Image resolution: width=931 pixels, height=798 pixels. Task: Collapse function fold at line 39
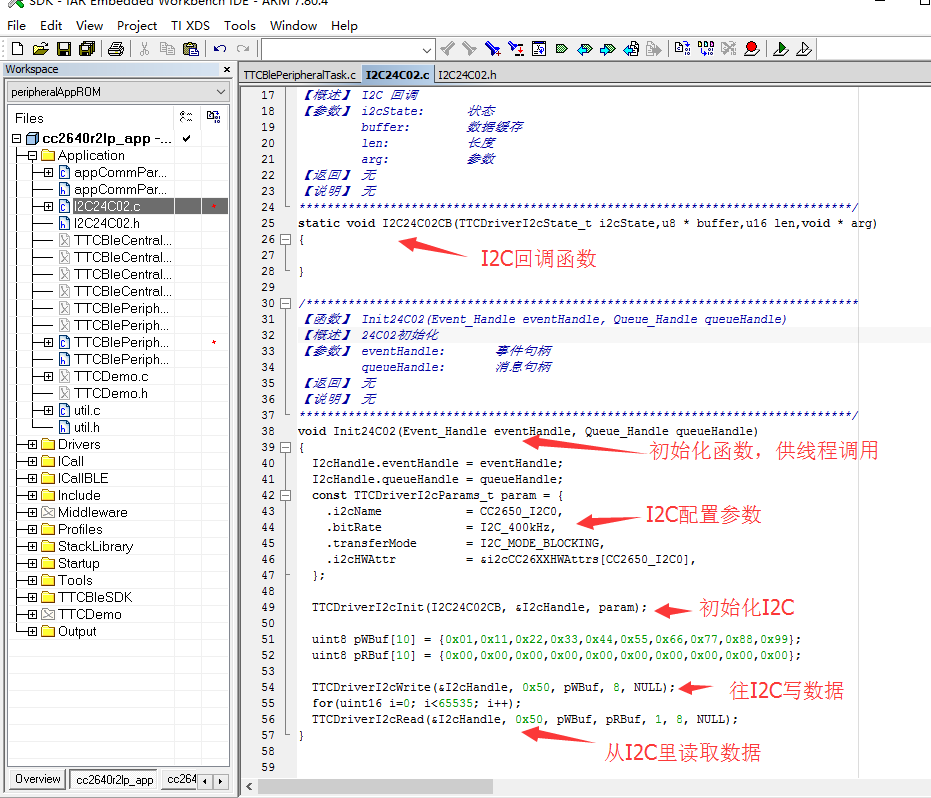286,447
